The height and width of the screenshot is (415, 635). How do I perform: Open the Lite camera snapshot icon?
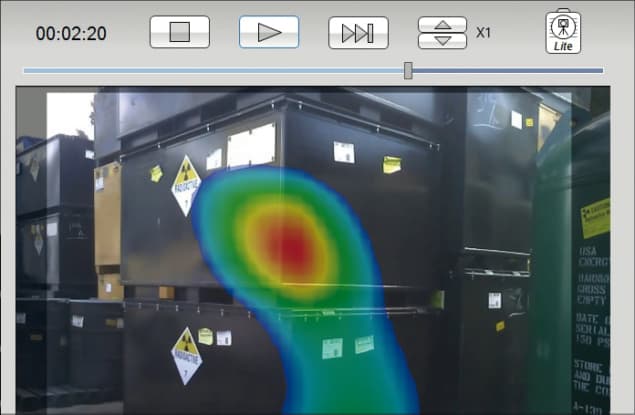click(563, 32)
